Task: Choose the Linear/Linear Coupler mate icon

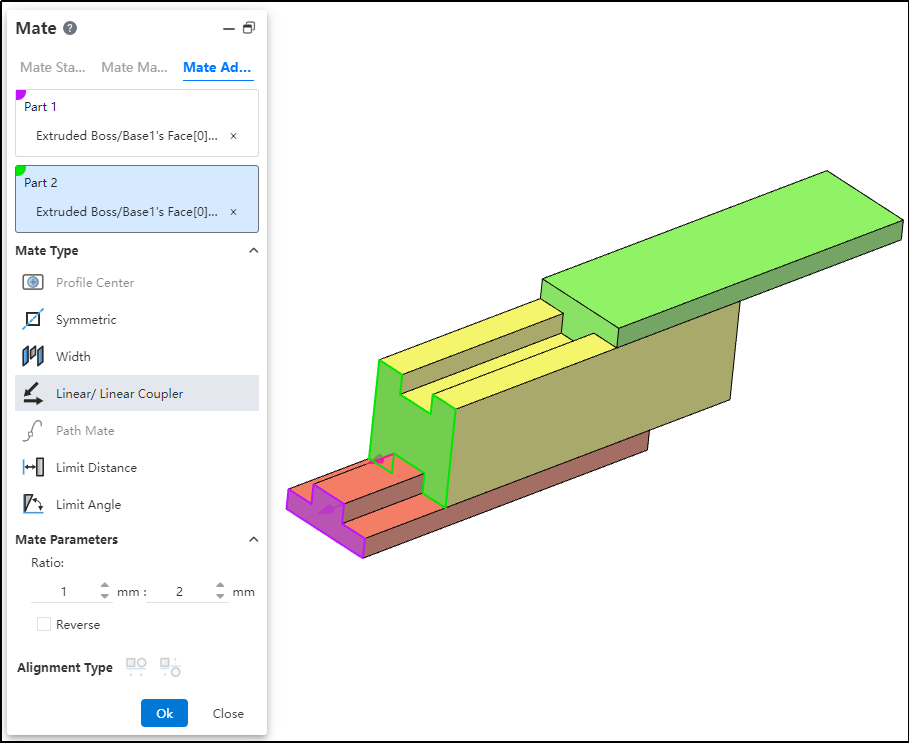Action: (33, 394)
